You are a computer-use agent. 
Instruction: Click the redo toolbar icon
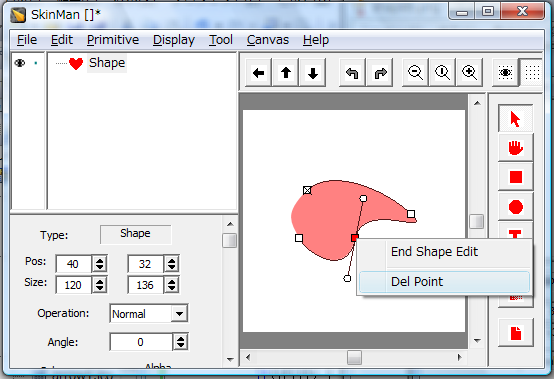point(380,73)
